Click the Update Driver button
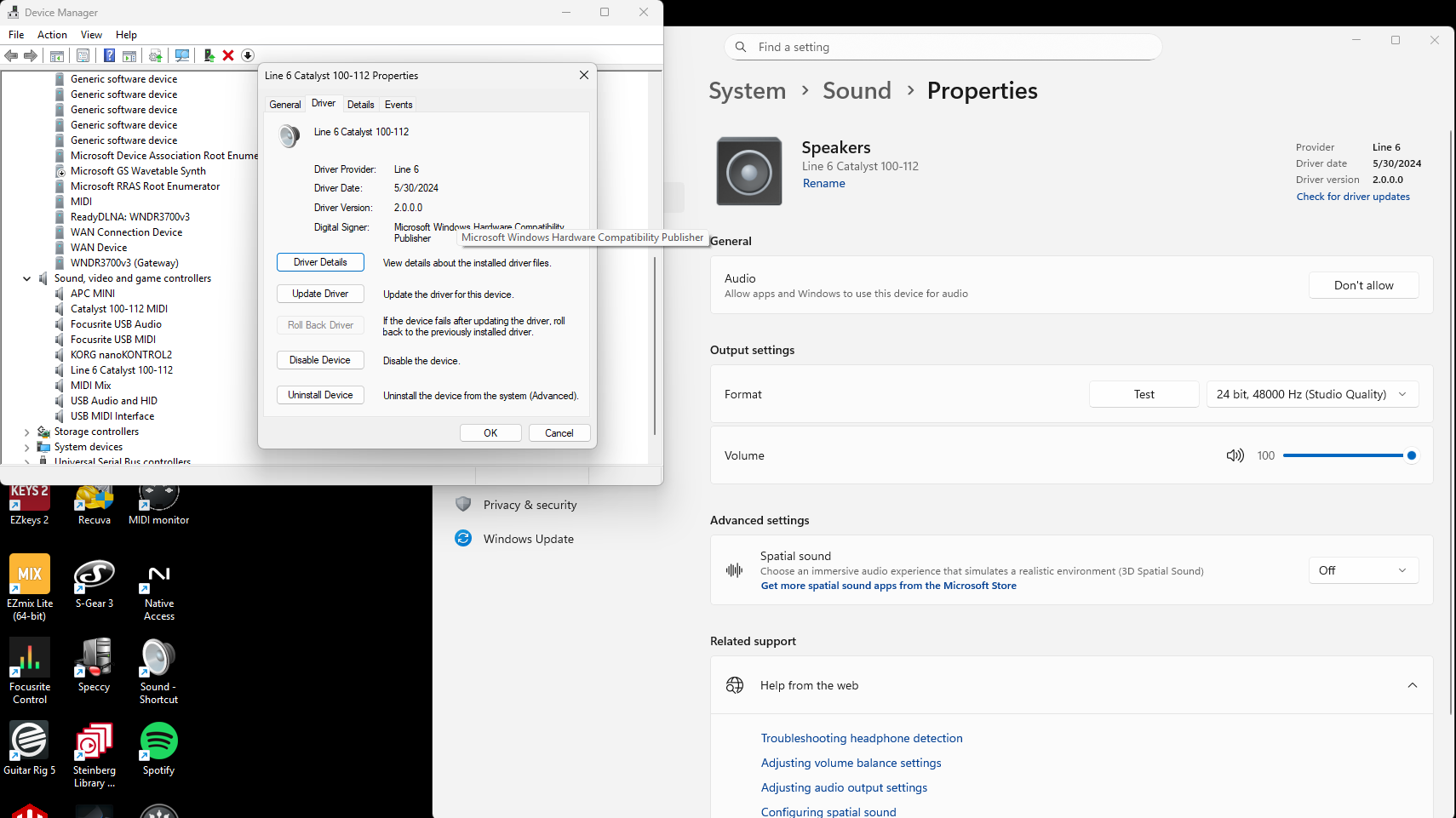This screenshot has height=818, width=1456. pos(320,294)
